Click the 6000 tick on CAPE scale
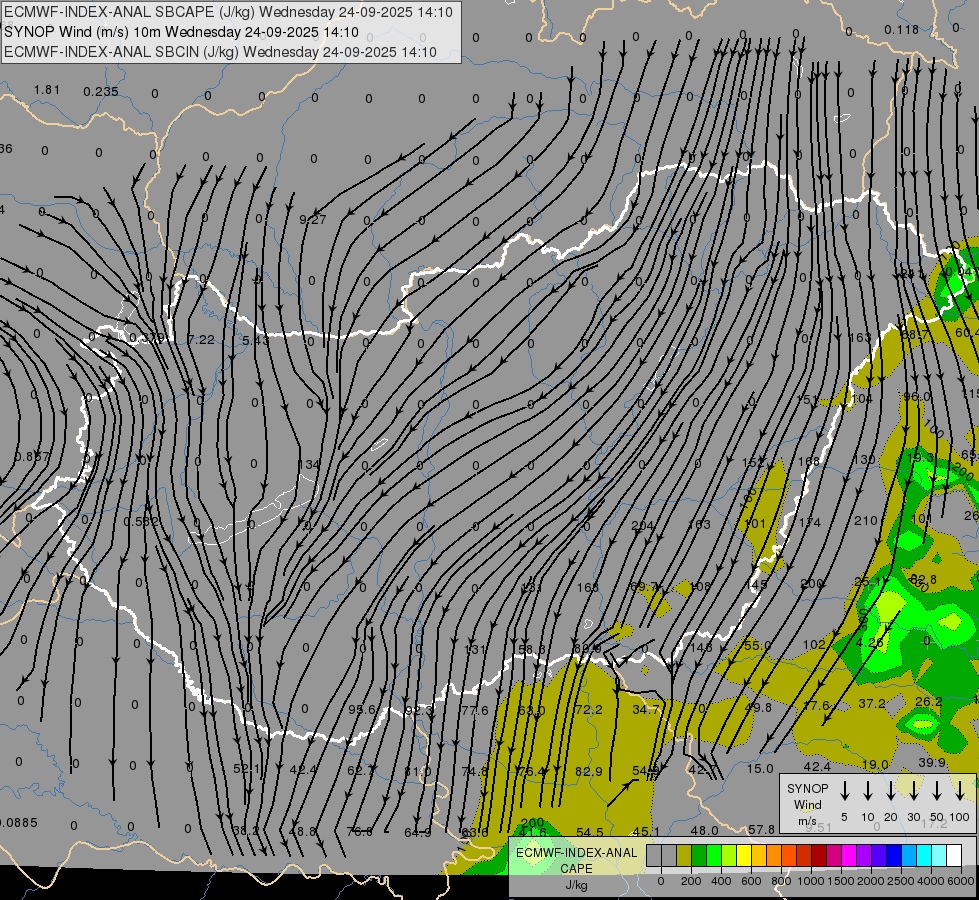Image resolution: width=979 pixels, height=900 pixels. click(x=962, y=881)
